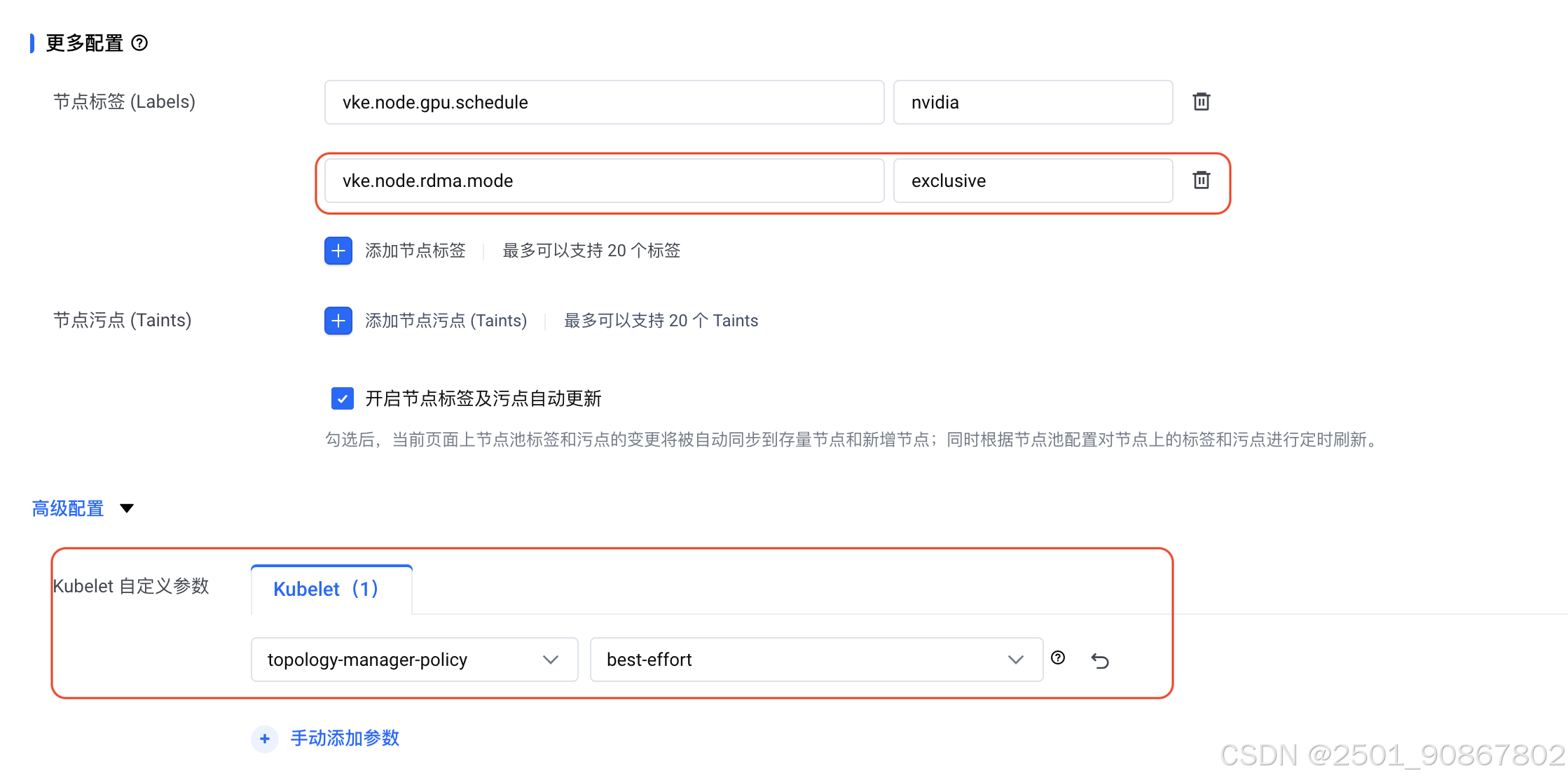Click the vke.node.gpu.schedule key input field
1568x780 pixels.
click(603, 102)
